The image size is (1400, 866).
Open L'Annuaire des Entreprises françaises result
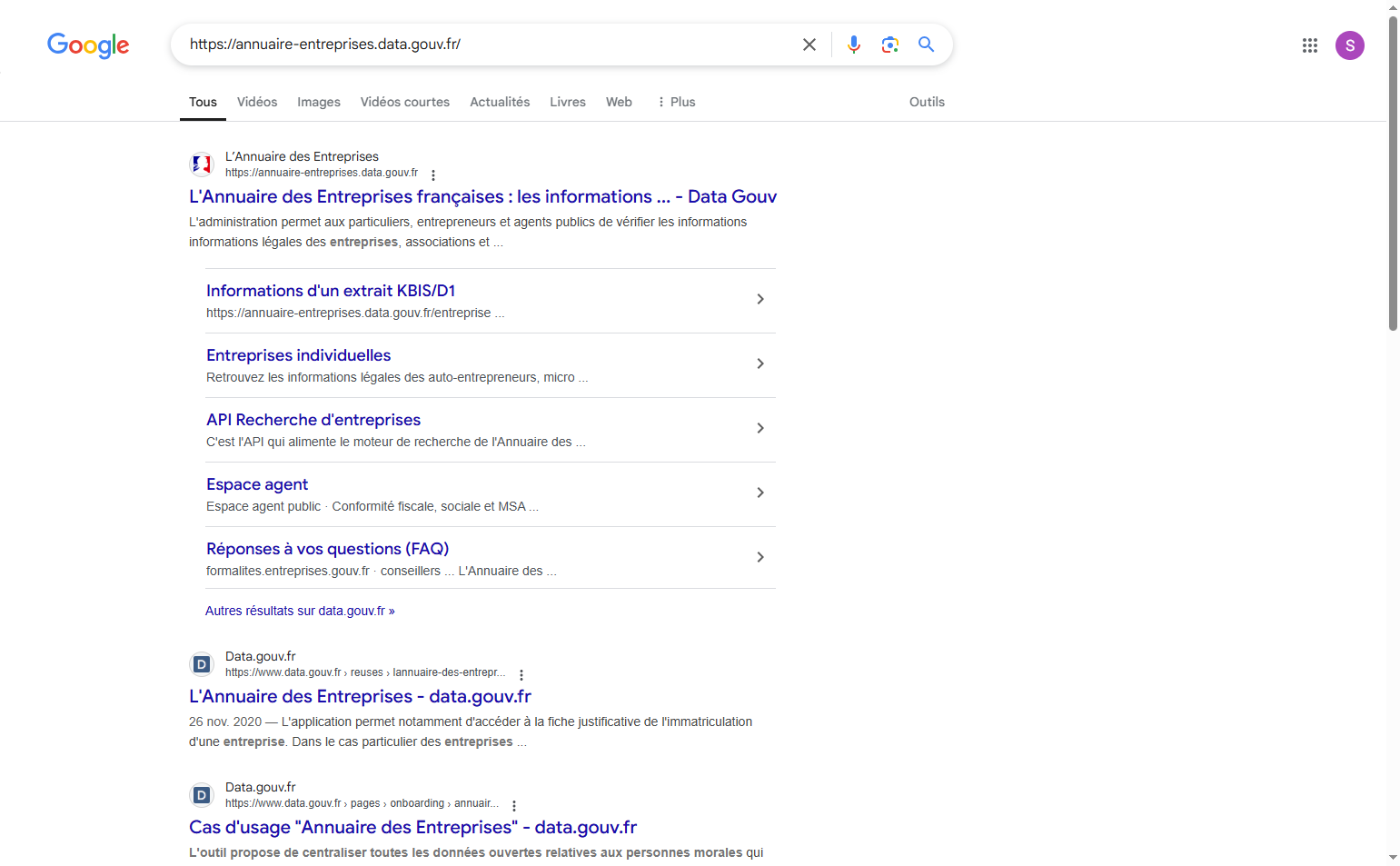pos(482,196)
